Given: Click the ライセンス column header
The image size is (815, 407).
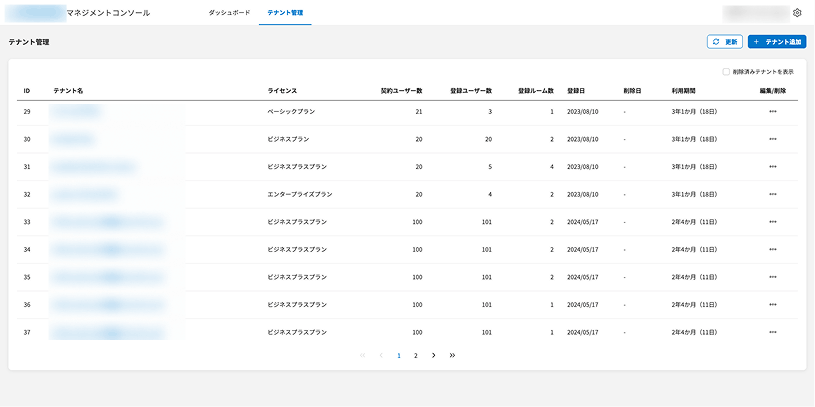Looking at the screenshot, I should 282,91.
